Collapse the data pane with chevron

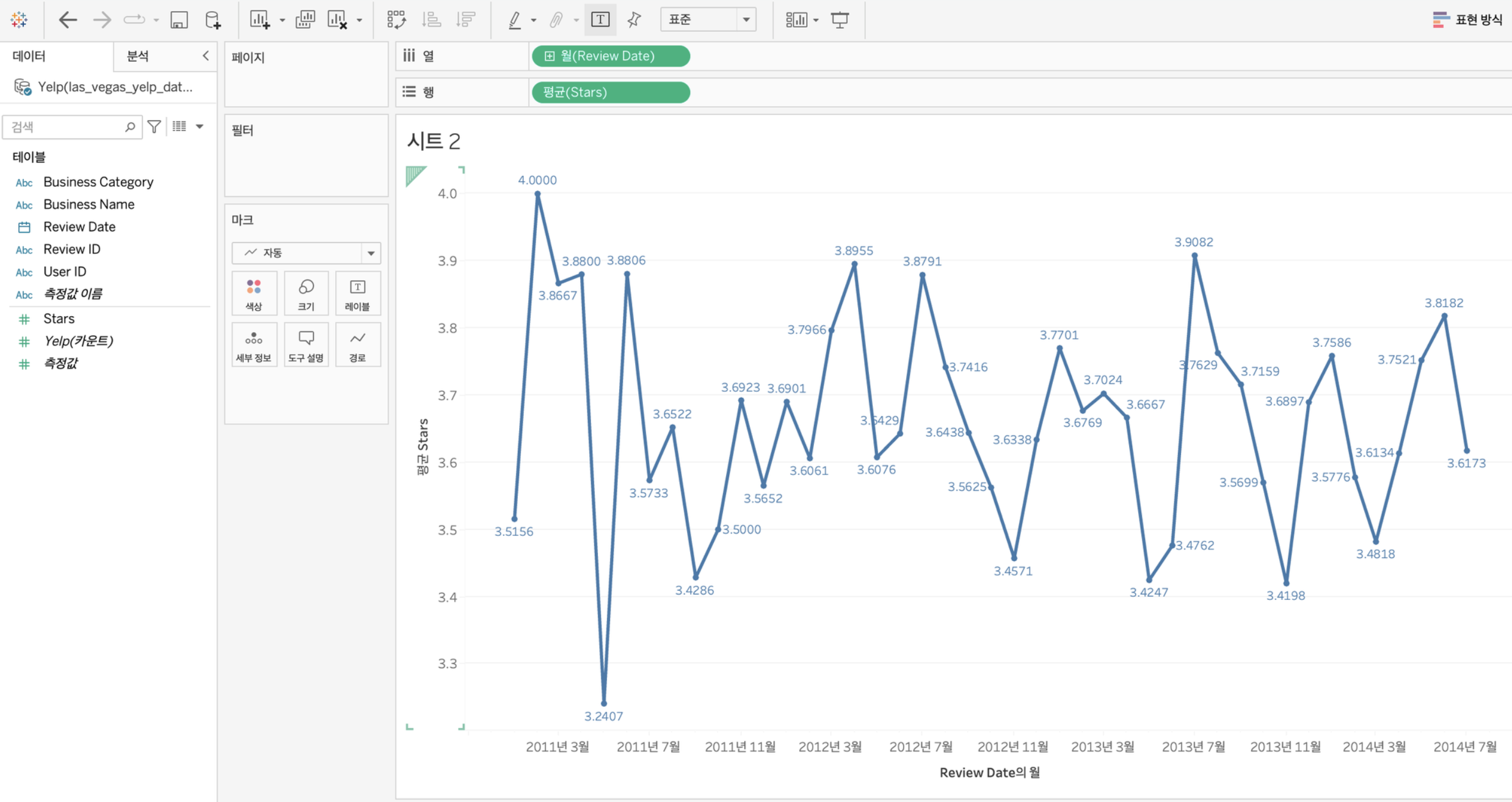pos(206,56)
